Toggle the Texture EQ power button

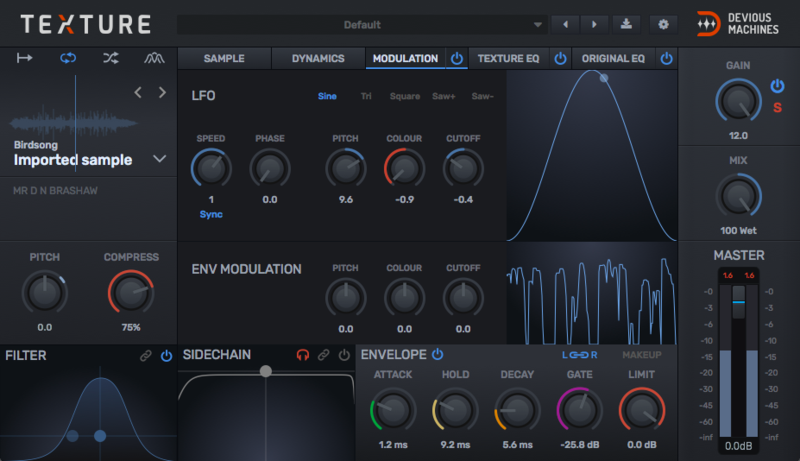(561, 59)
